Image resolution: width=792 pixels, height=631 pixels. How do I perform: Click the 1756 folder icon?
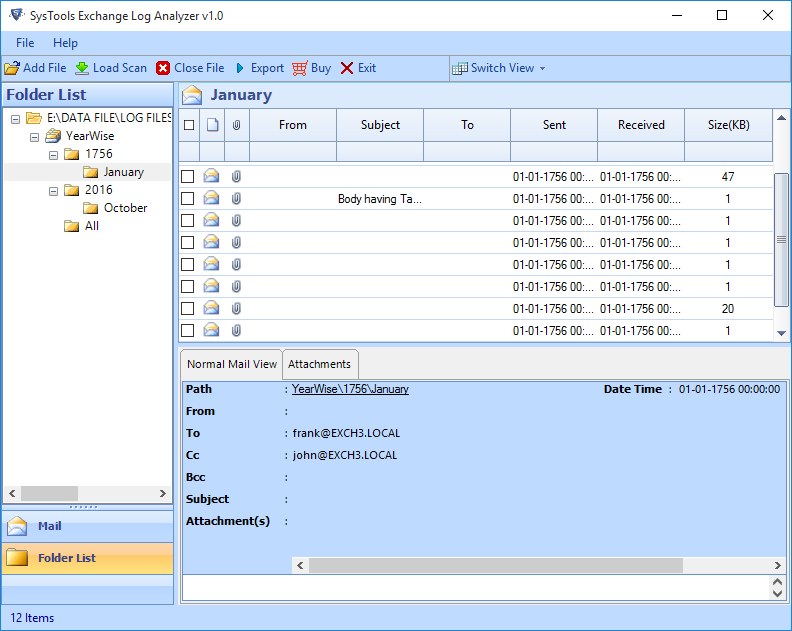click(x=72, y=154)
